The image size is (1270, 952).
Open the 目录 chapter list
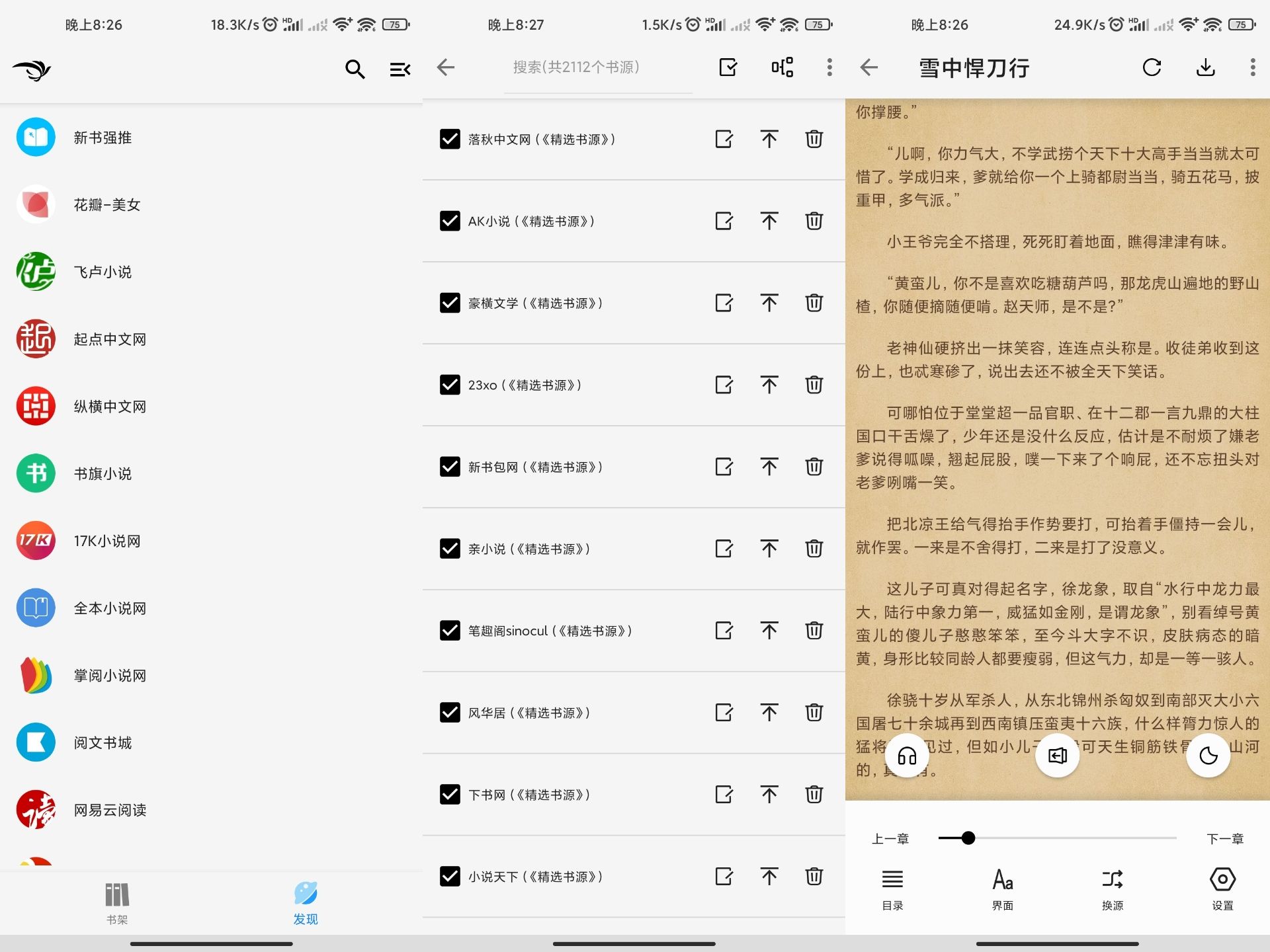[892, 890]
